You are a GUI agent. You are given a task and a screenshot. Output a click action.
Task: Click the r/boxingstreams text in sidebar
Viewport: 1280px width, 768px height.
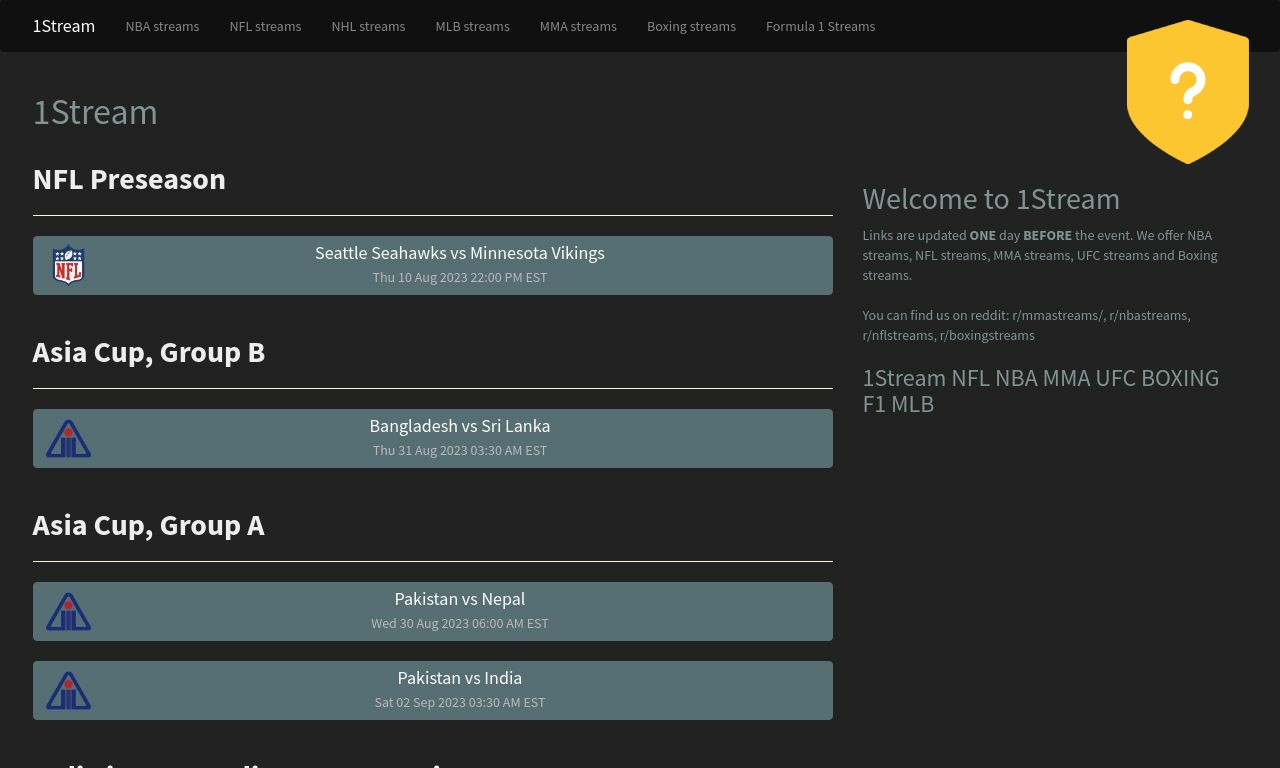point(986,335)
